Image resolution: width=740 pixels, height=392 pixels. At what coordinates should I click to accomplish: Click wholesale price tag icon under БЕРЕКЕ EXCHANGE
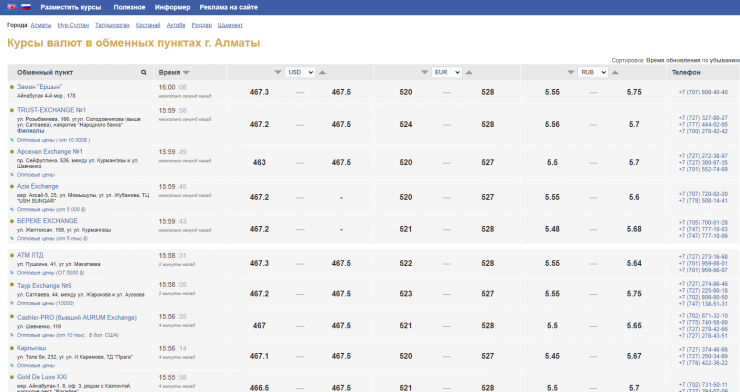[x=12, y=238]
